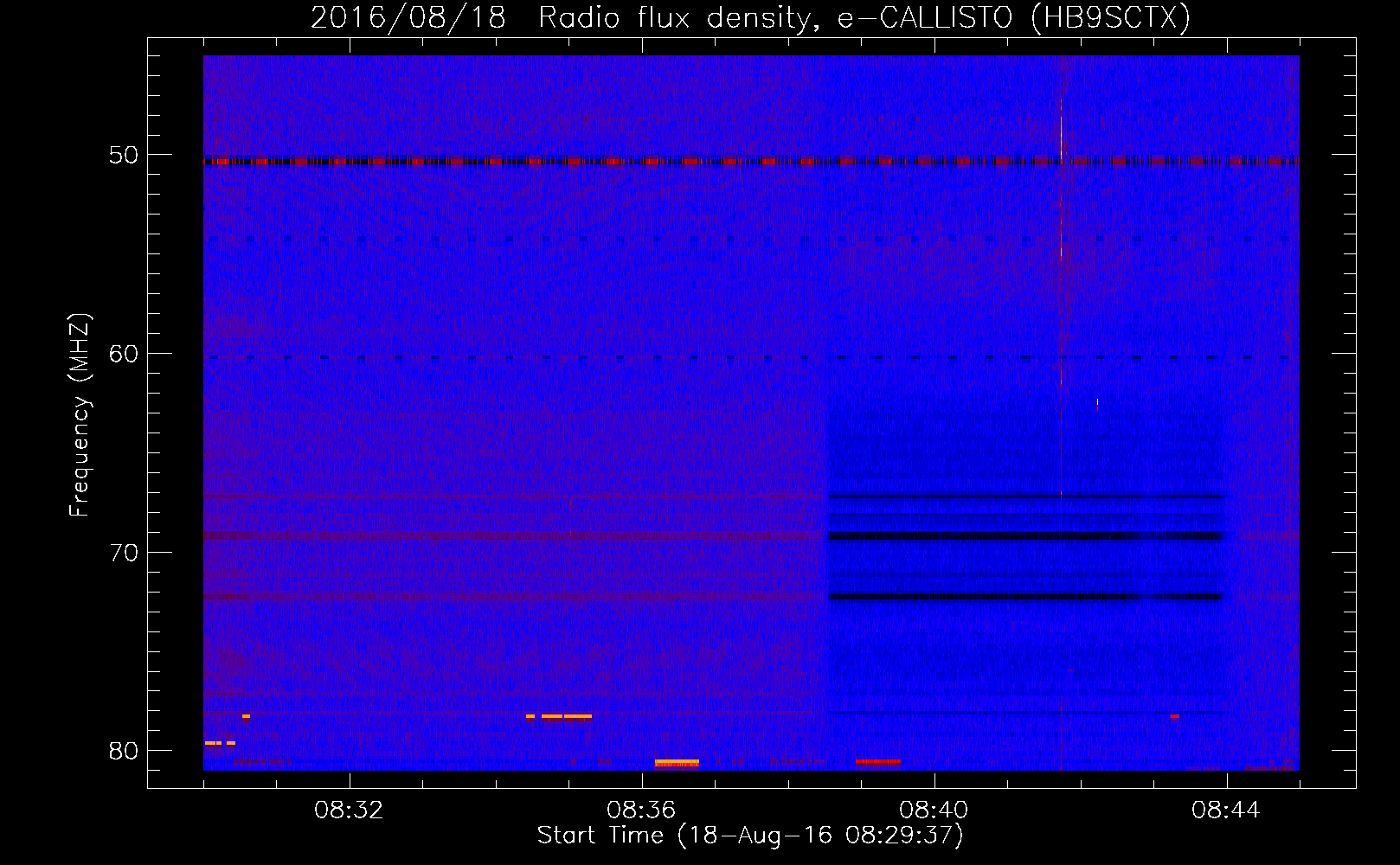Screen dimensions: 1400x865
Task: Click the Start Time axis label
Action: click(x=750, y=836)
